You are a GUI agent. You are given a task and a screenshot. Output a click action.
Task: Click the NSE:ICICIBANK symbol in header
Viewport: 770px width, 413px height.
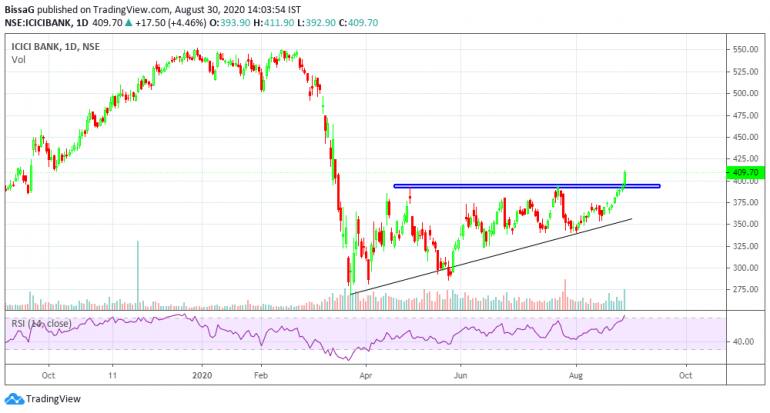[x=39, y=23]
